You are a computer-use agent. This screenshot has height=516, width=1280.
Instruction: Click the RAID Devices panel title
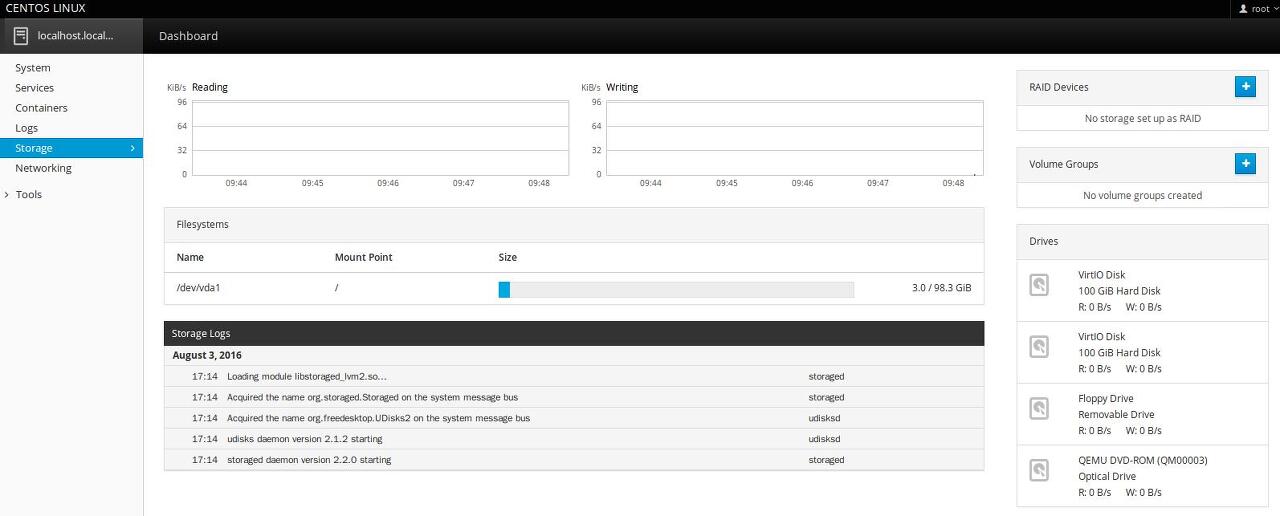tap(1059, 87)
